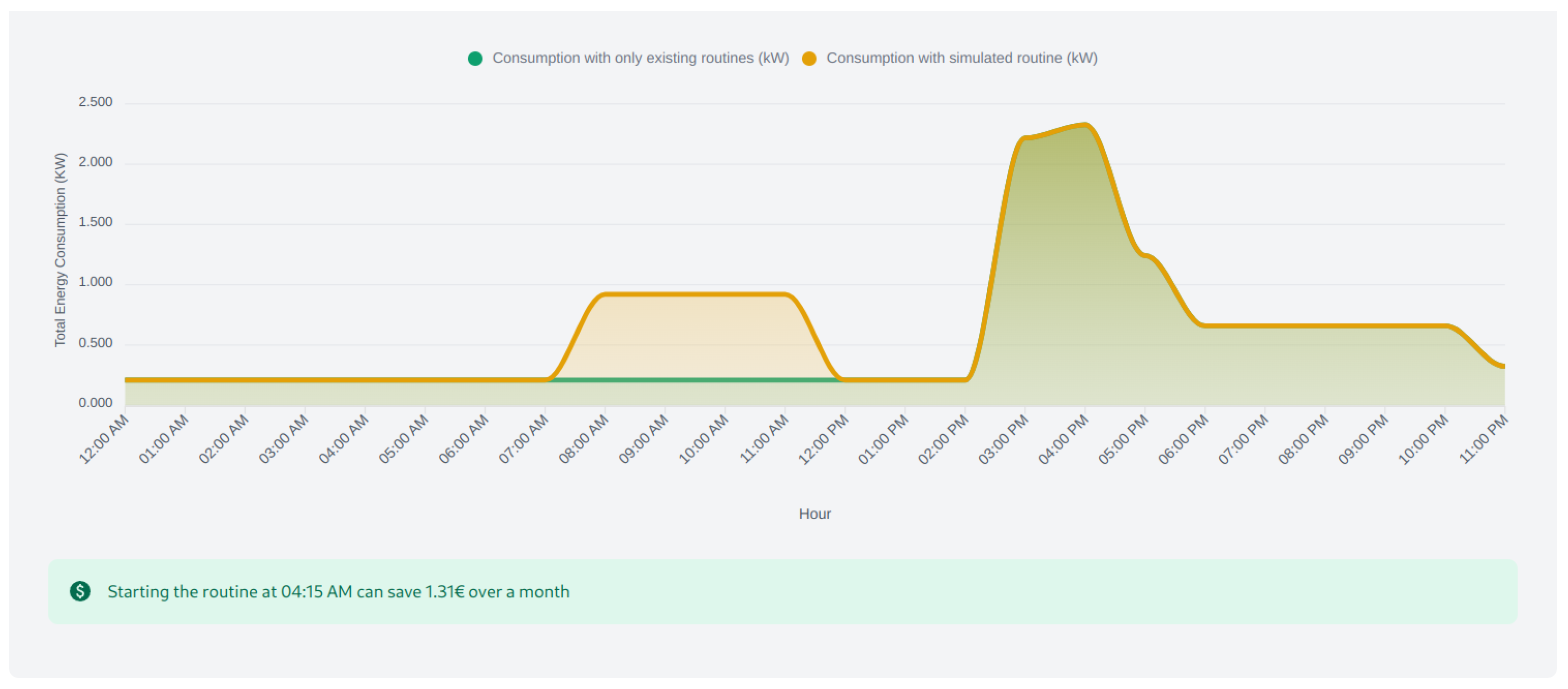Click the 0.000 y-axis tick label

coord(95,403)
